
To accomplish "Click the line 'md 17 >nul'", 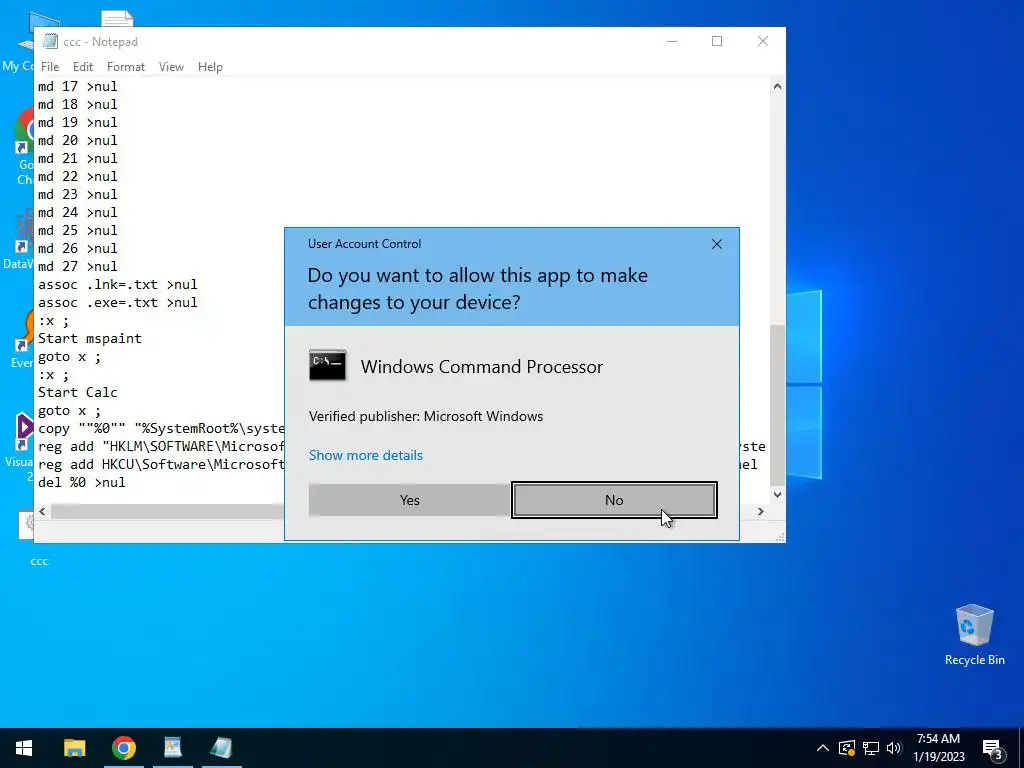I will [78, 86].
